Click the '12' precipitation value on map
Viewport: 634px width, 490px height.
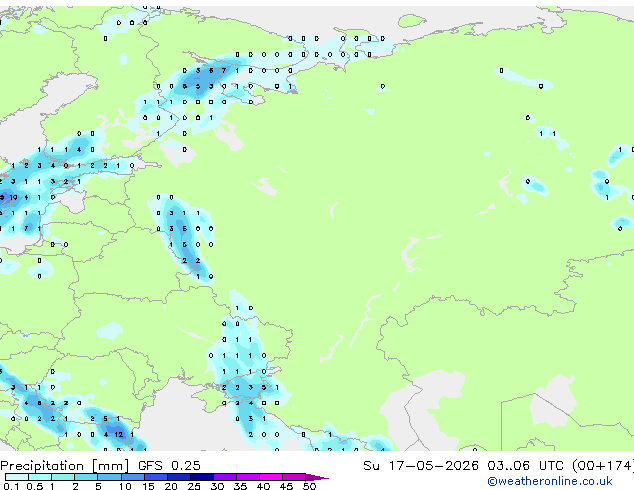point(118,435)
